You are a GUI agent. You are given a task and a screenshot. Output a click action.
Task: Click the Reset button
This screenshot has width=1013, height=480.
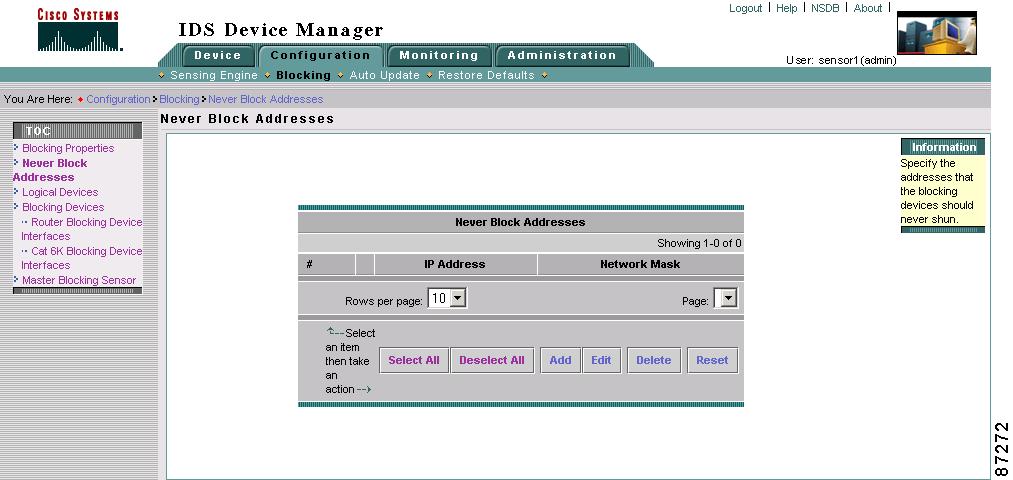pyautogui.click(x=712, y=360)
